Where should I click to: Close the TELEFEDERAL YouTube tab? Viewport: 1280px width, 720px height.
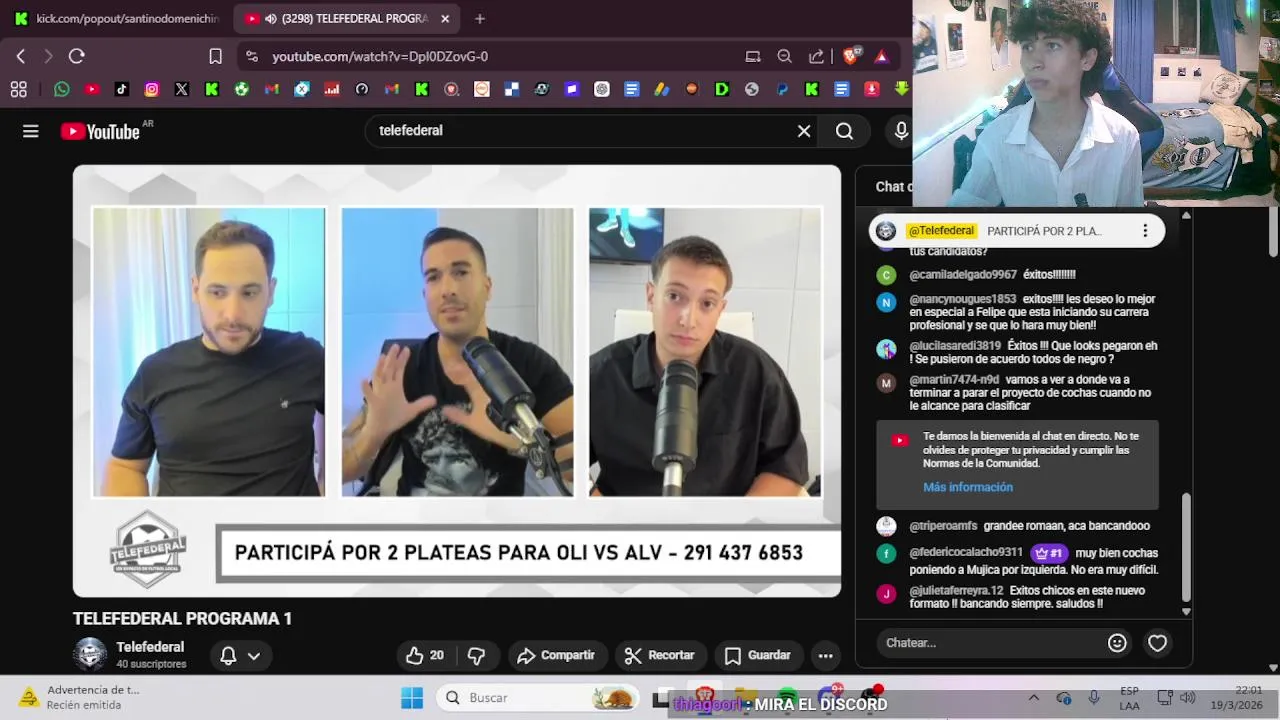click(445, 19)
